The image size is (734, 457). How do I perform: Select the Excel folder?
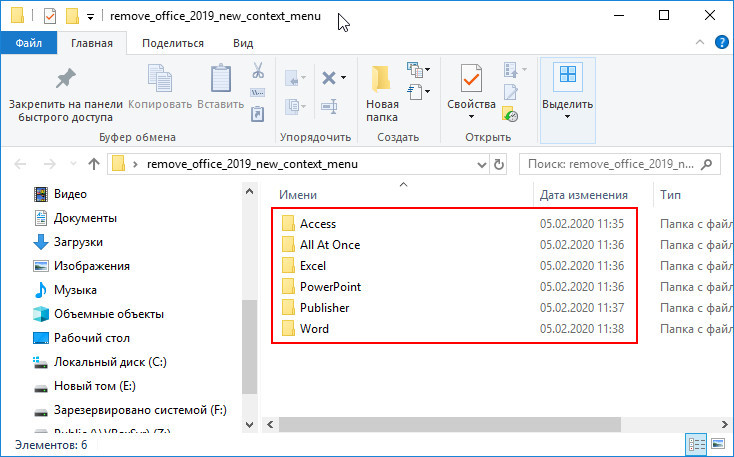[313, 266]
